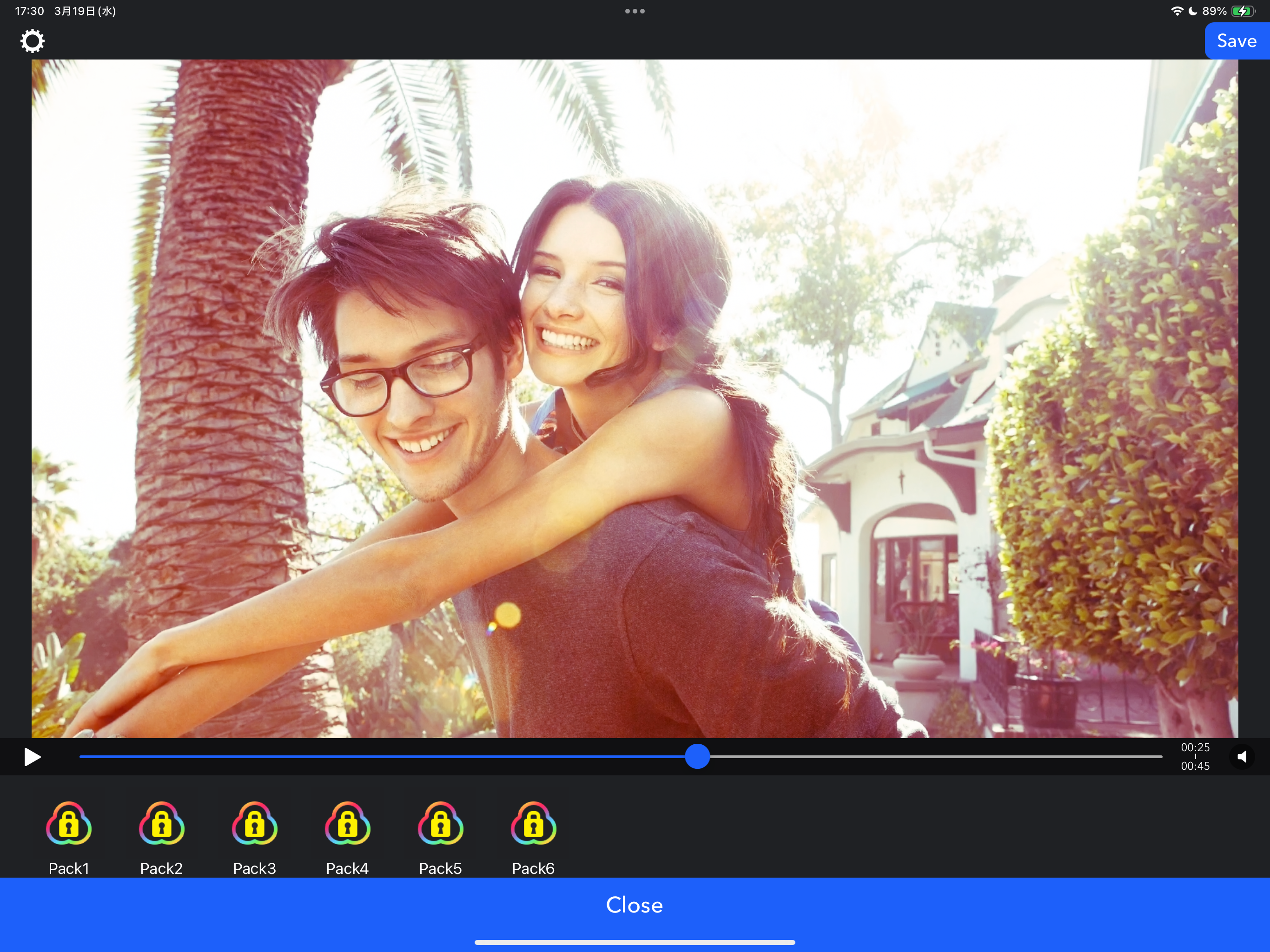Click the video preview image
Image resolution: width=1270 pixels, height=952 pixels.
click(x=635, y=398)
